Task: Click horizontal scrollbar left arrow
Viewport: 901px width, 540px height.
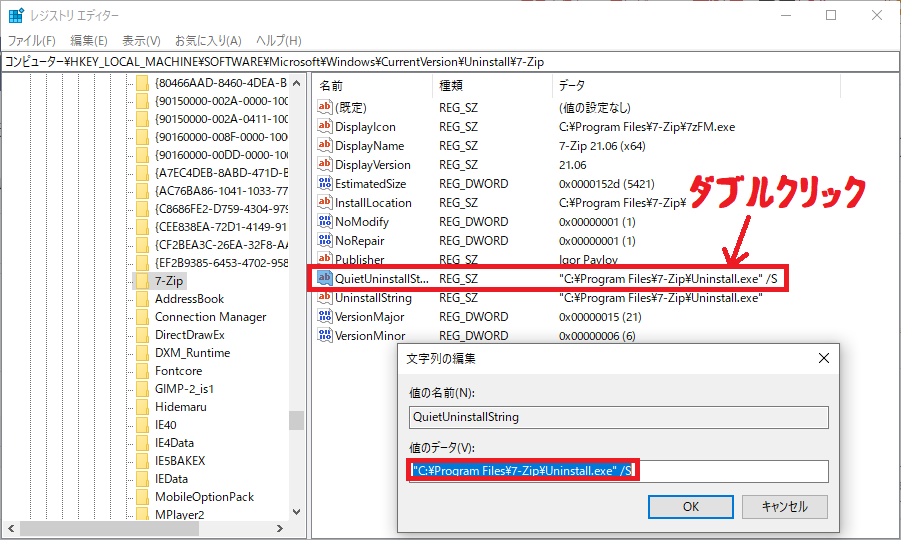Action: (11, 529)
